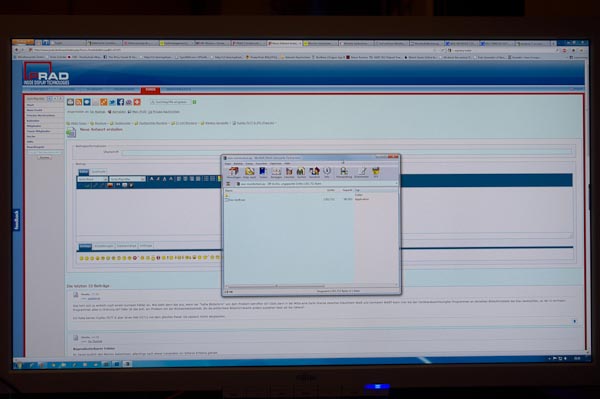
Task: Click into the Überschrift heading field
Action: pyautogui.click(x=347, y=152)
